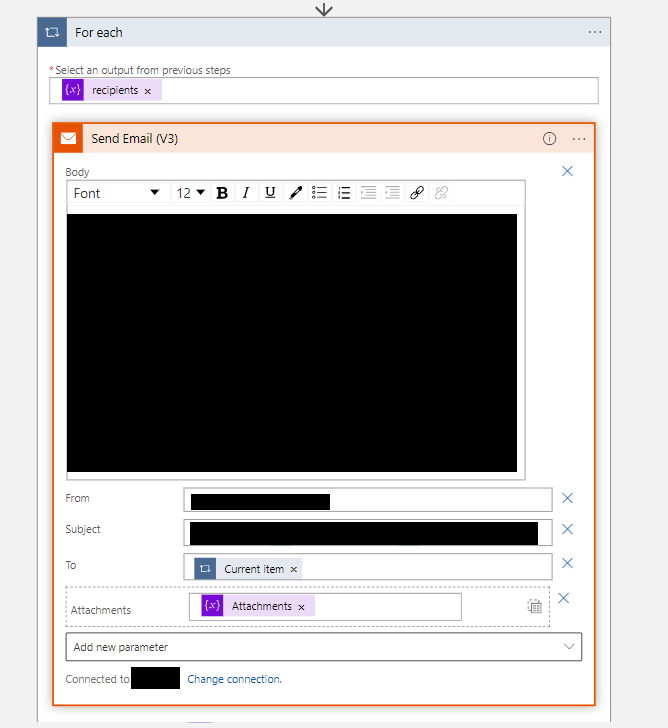Remove the recipients variable token

148,91
